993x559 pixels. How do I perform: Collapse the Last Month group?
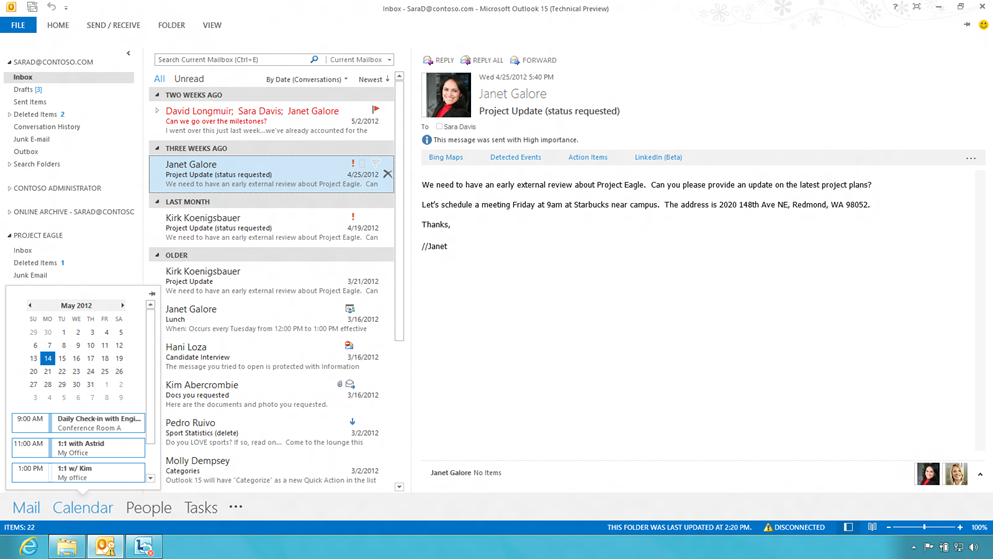157,201
